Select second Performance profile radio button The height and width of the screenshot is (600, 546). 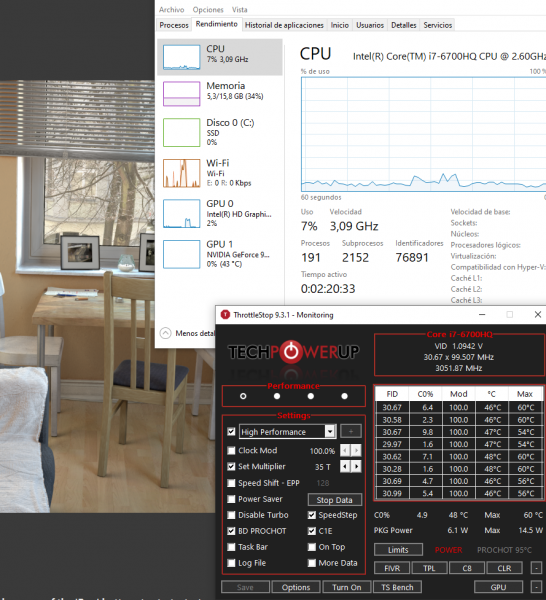click(277, 396)
